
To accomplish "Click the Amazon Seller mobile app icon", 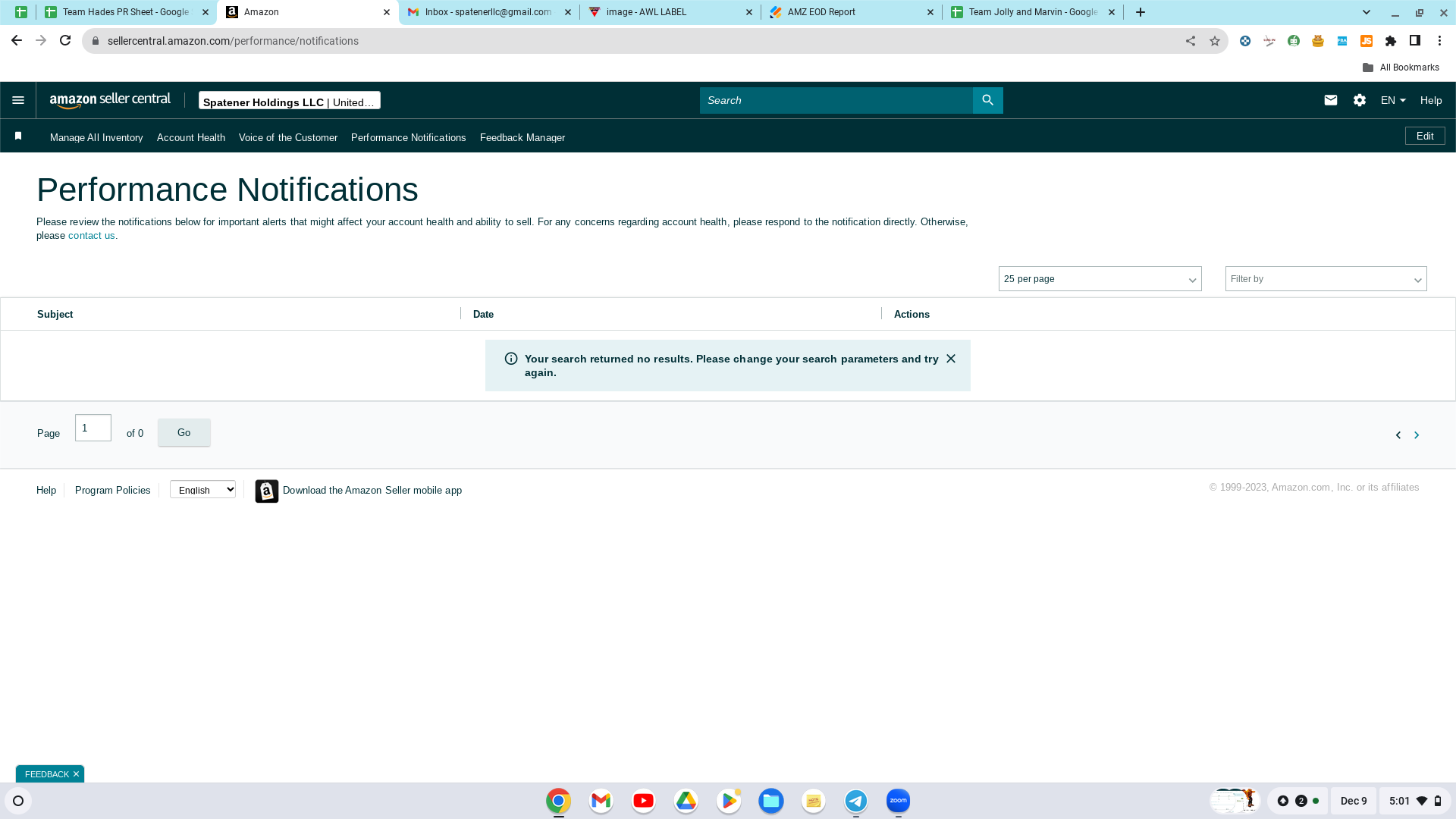I will [267, 491].
